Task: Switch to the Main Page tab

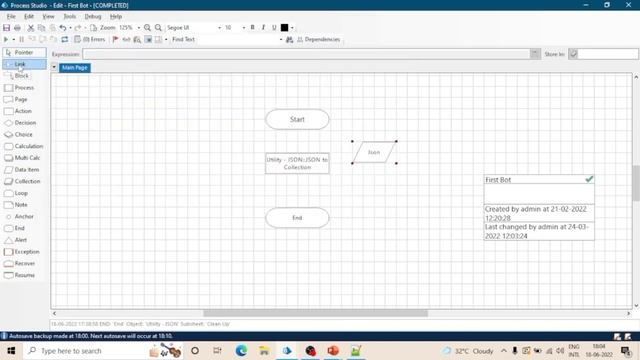Action: click(75, 67)
